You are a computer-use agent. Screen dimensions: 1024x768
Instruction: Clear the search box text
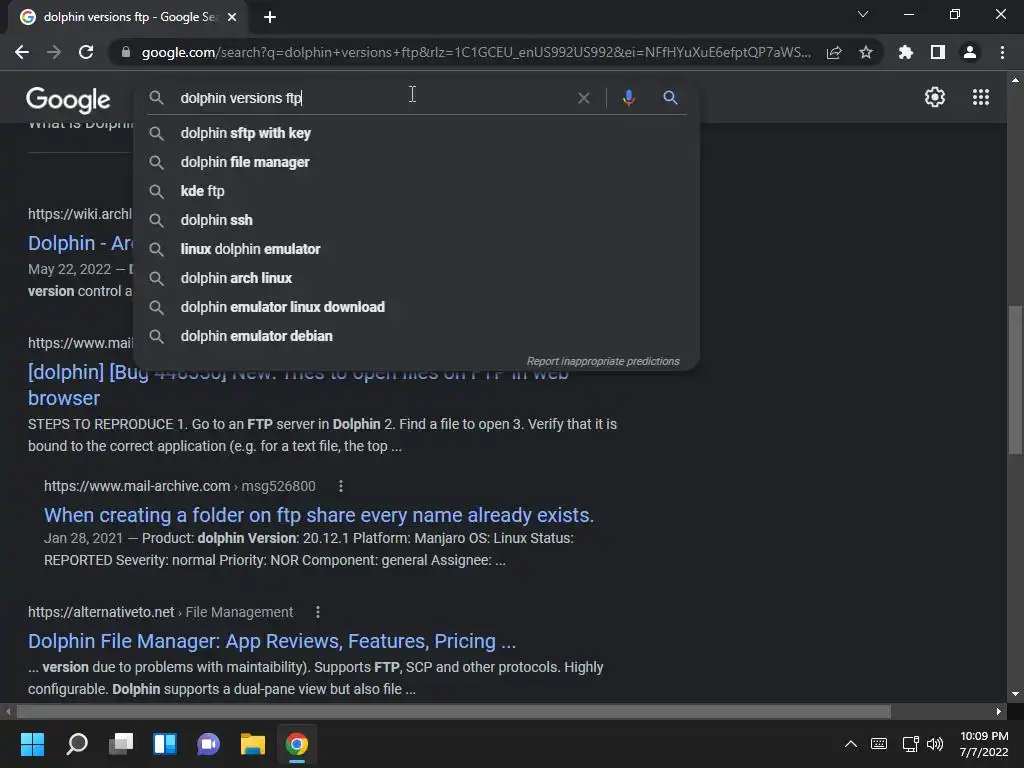[584, 98]
